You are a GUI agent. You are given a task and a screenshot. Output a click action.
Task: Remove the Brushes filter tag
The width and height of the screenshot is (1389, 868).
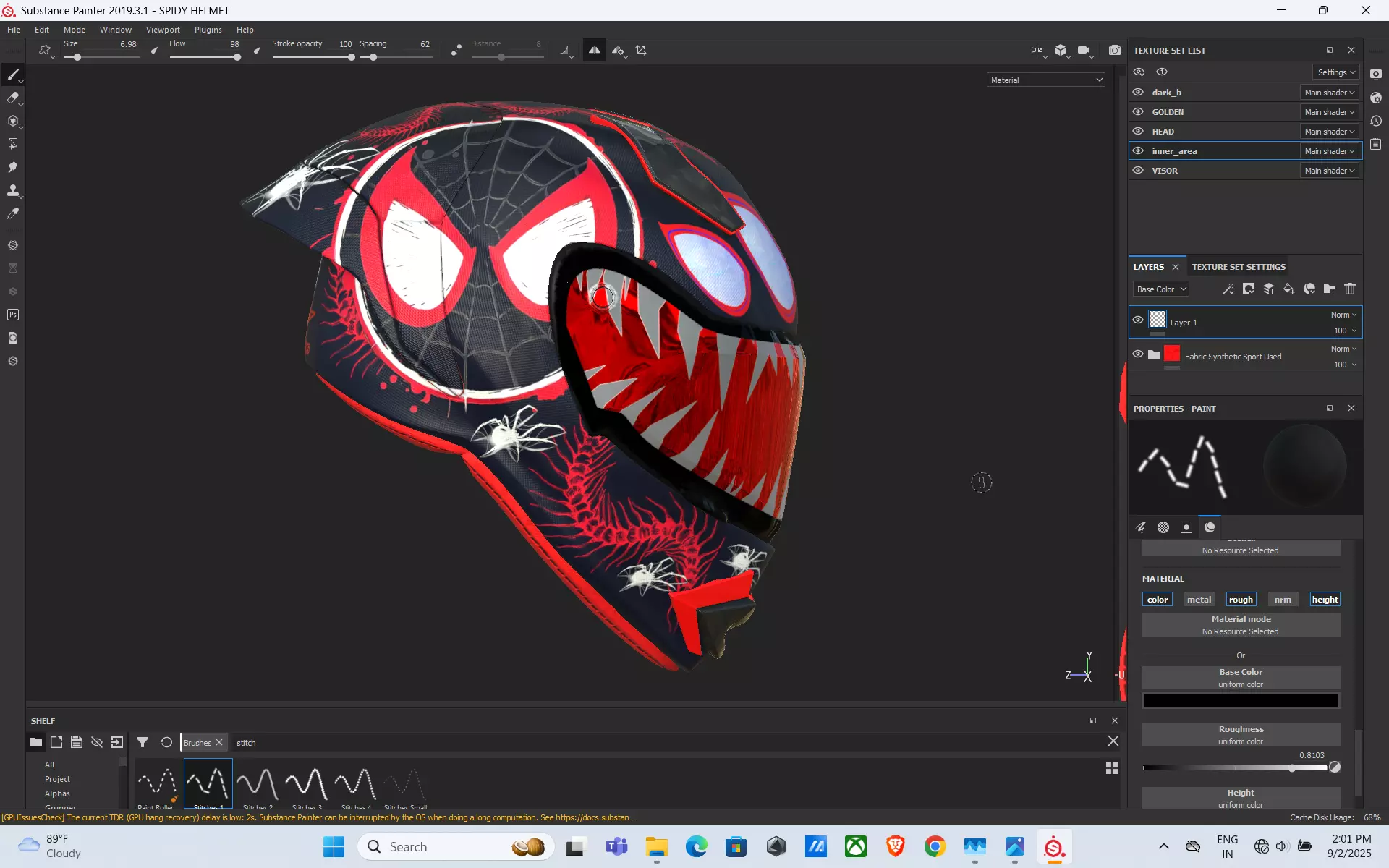(x=219, y=742)
